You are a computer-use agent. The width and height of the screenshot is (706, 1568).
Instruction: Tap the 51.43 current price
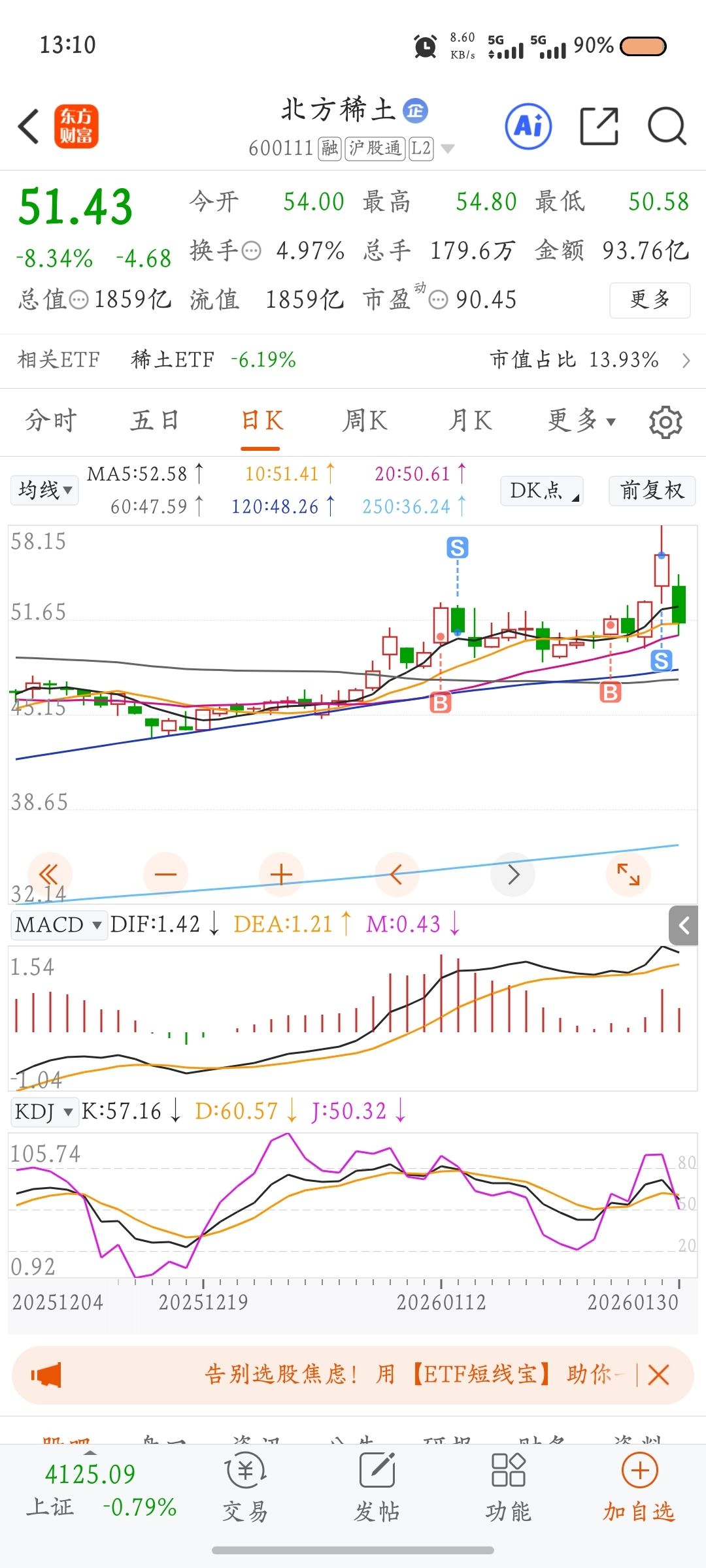[x=76, y=208]
